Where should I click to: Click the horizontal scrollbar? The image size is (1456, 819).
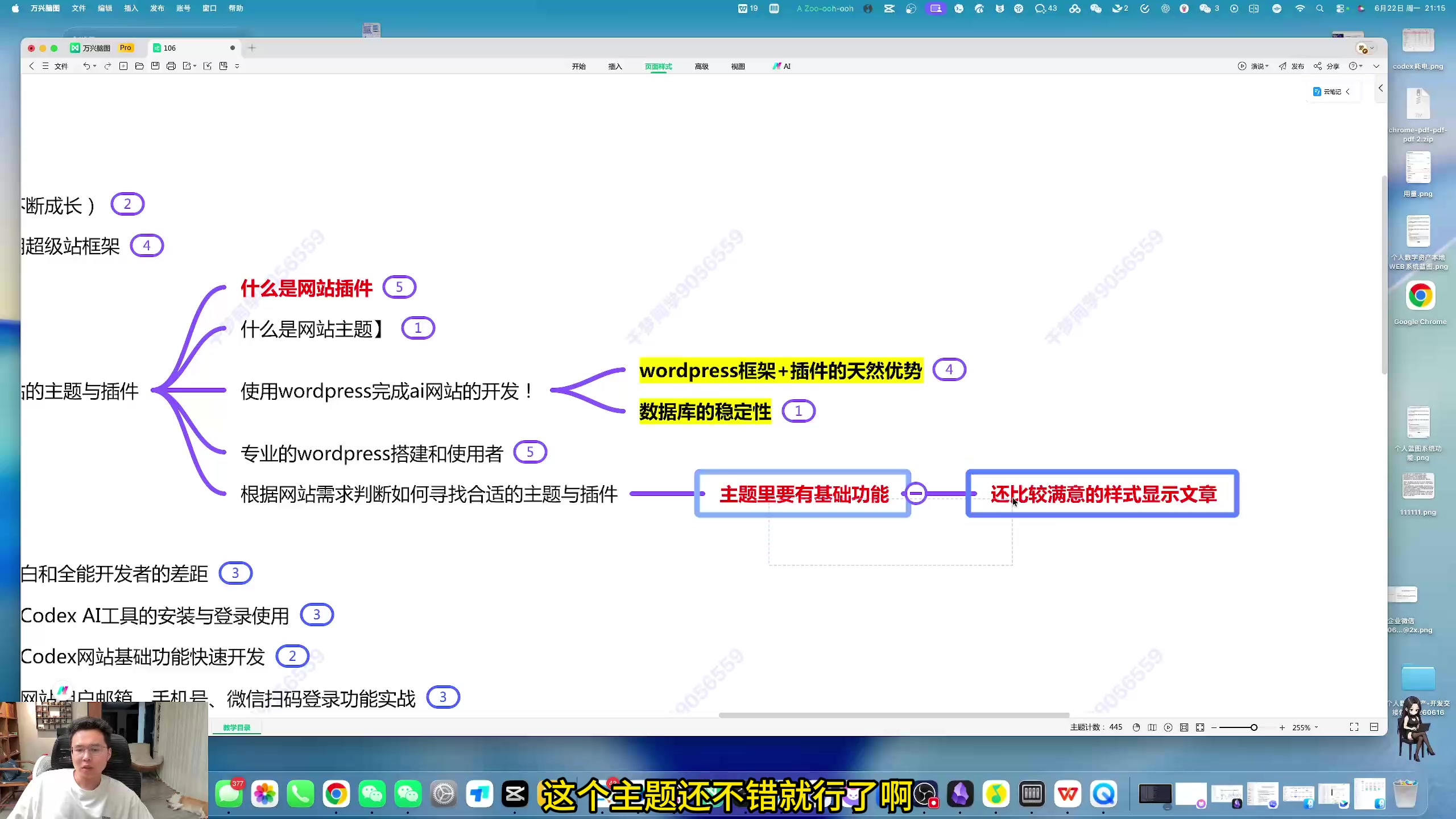[894, 715]
